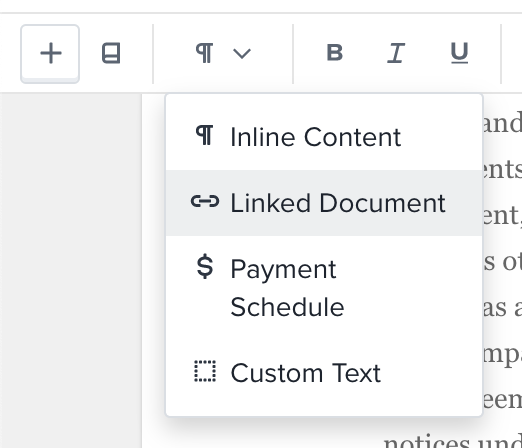Click the pilcrow icon beside Inline Content
Screen dimensions: 522x448
click(204, 135)
